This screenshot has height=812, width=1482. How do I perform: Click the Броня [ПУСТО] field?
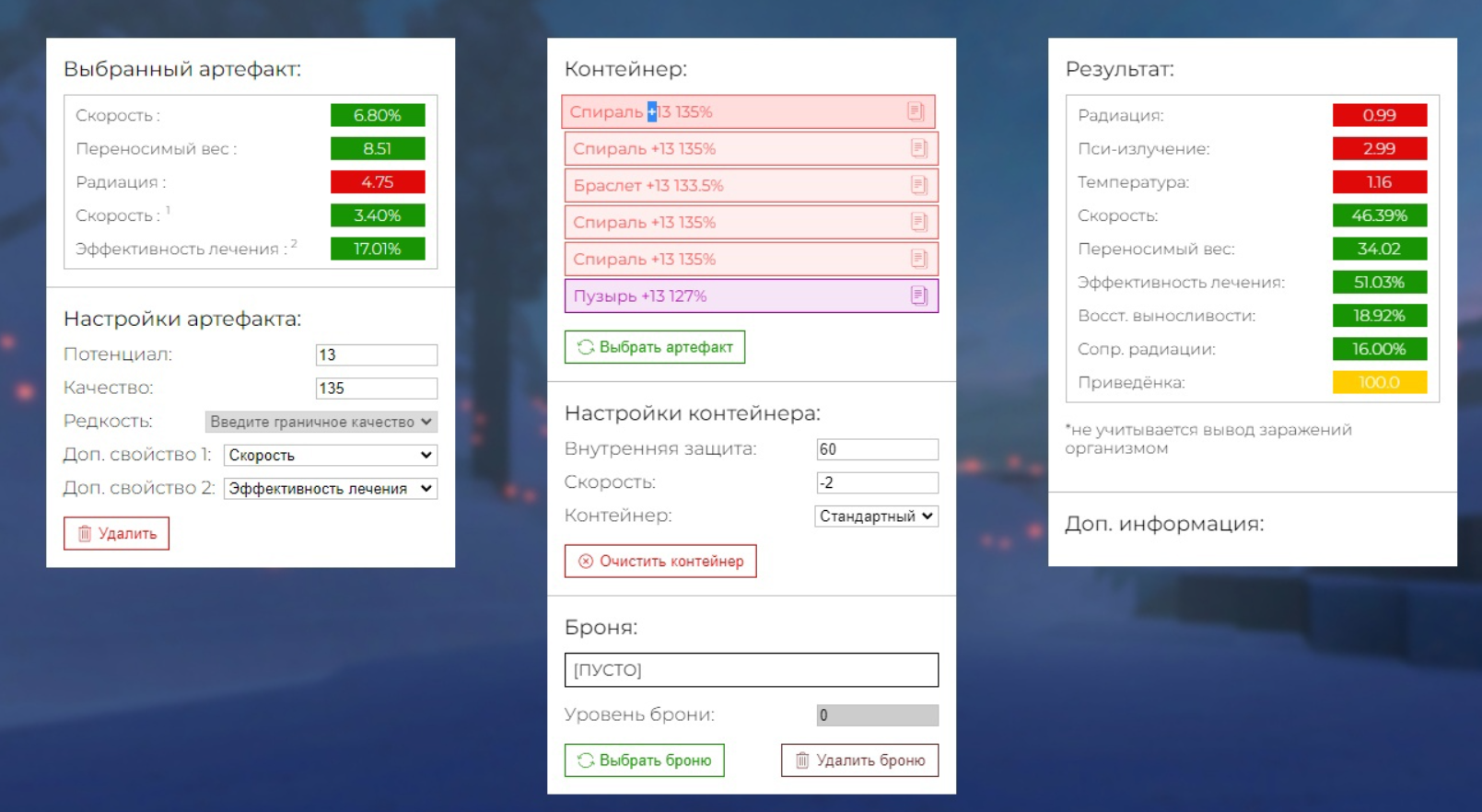click(x=751, y=670)
